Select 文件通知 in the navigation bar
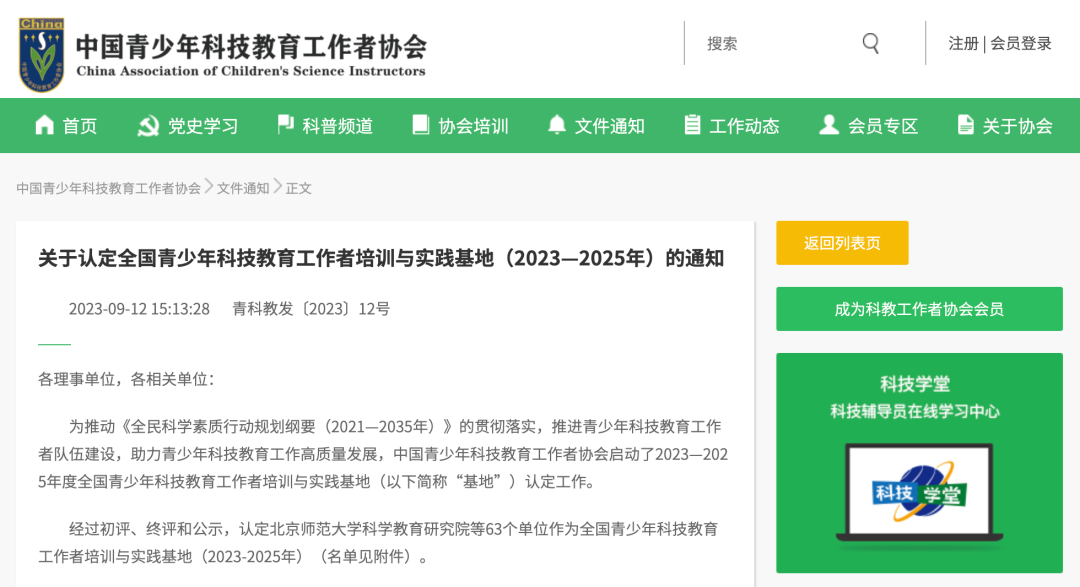 tap(610, 126)
